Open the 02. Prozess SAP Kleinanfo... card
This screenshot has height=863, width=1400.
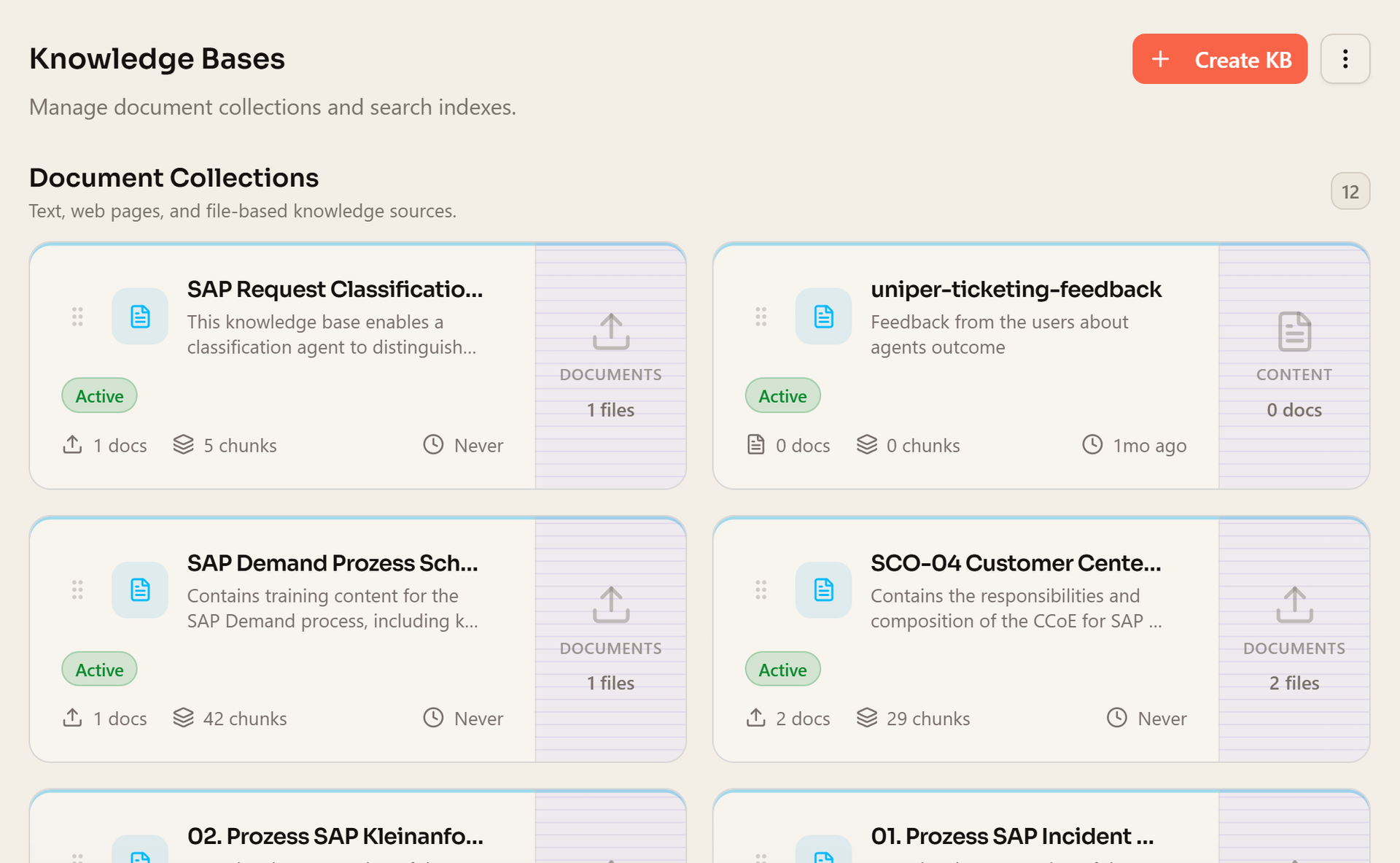tap(357, 827)
